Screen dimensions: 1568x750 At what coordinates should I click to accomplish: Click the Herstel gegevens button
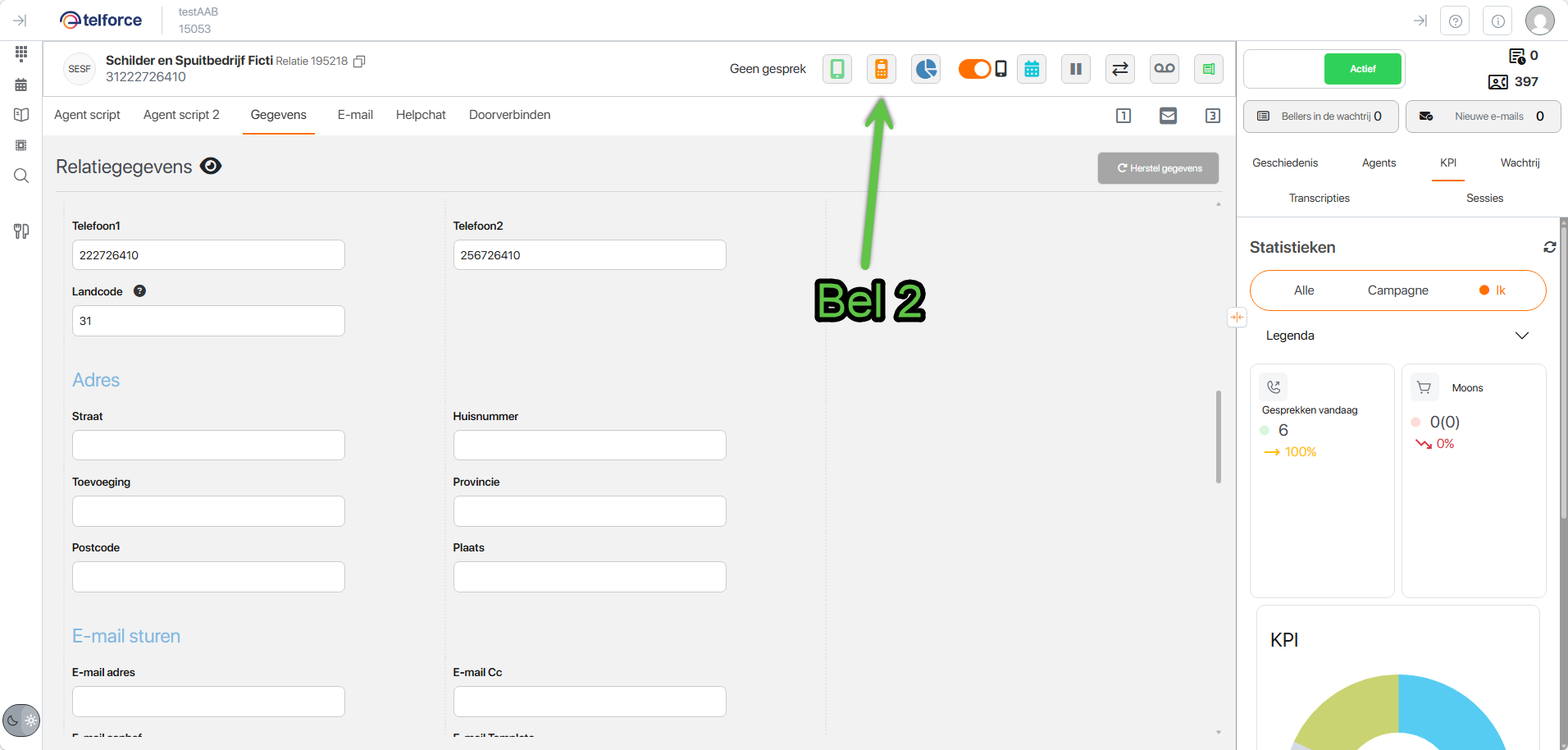[1158, 168]
